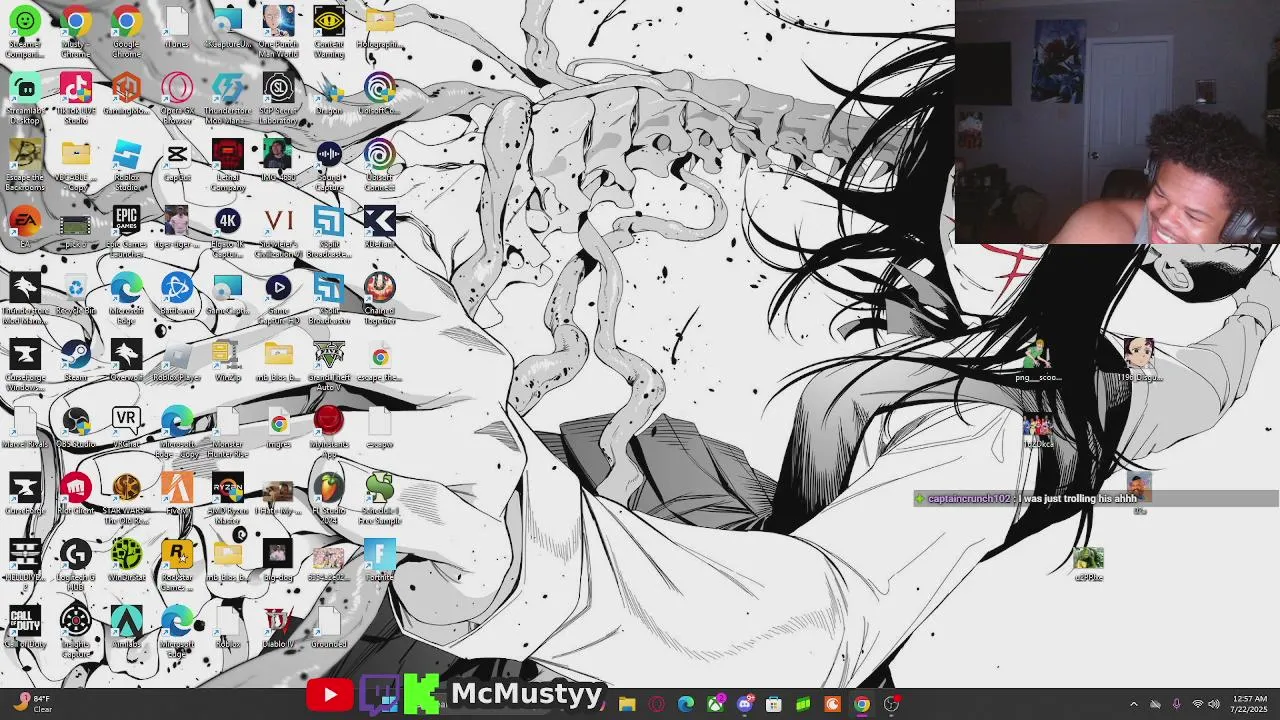Open the Roblox Studio shortcut

coord(126,165)
